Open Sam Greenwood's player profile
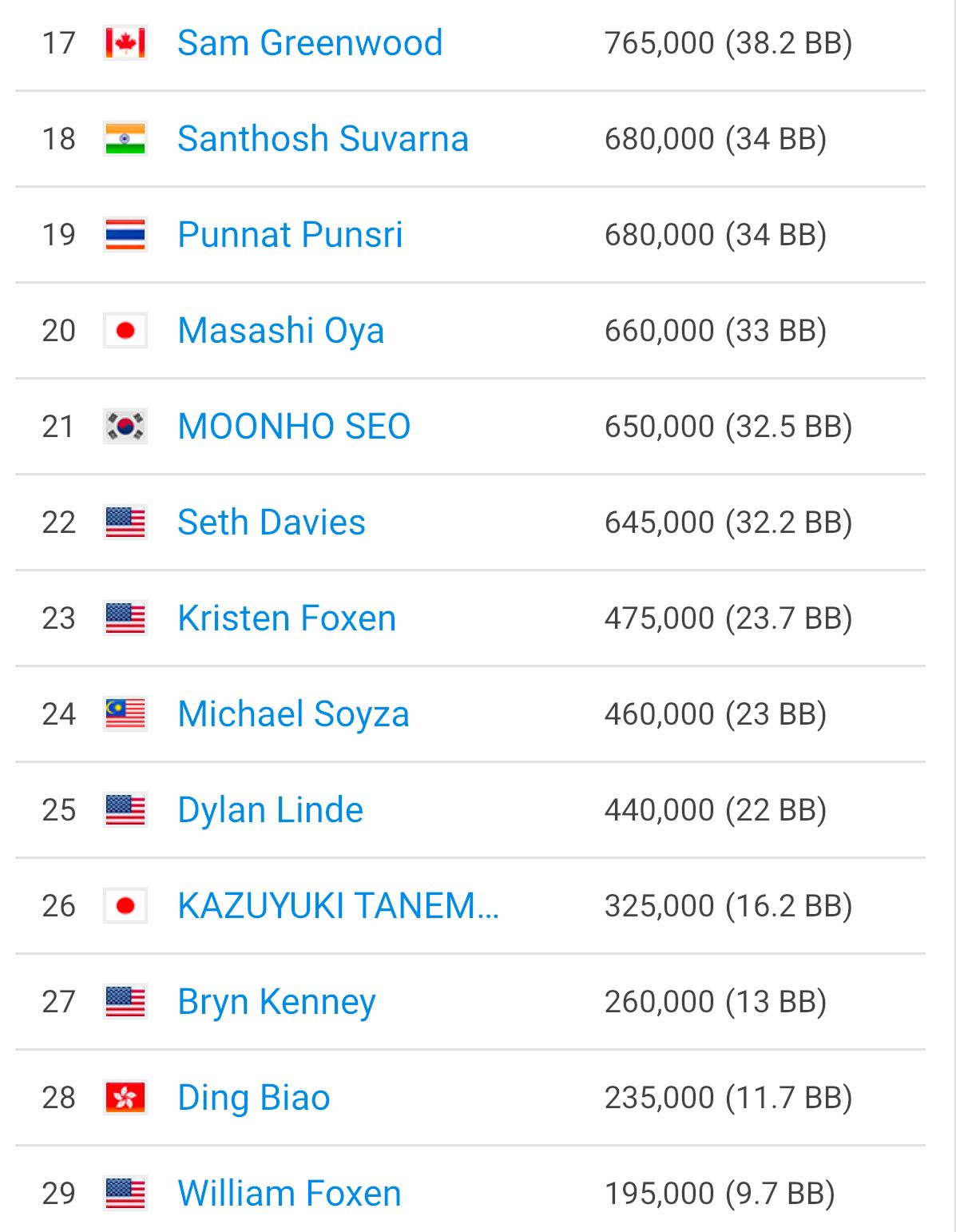956x1232 pixels. click(x=310, y=43)
